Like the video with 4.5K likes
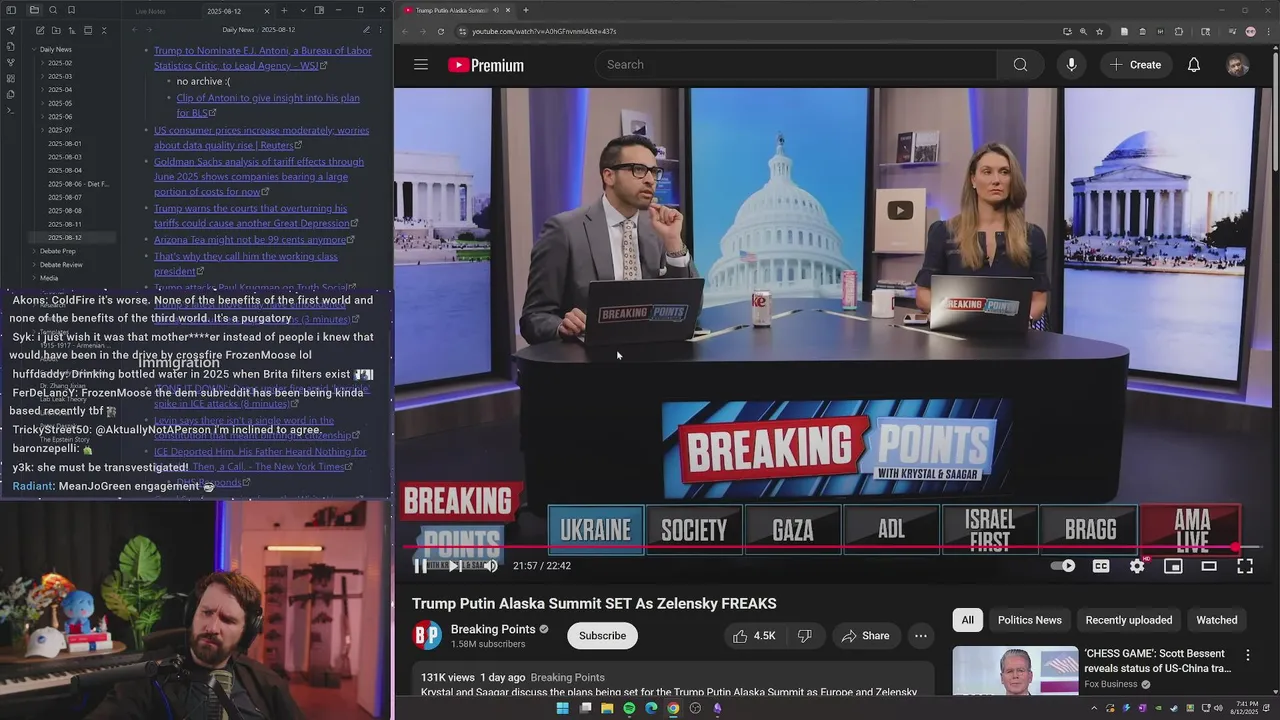Screen dimensions: 1280x720 pyautogui.click(x=754, y=636)
